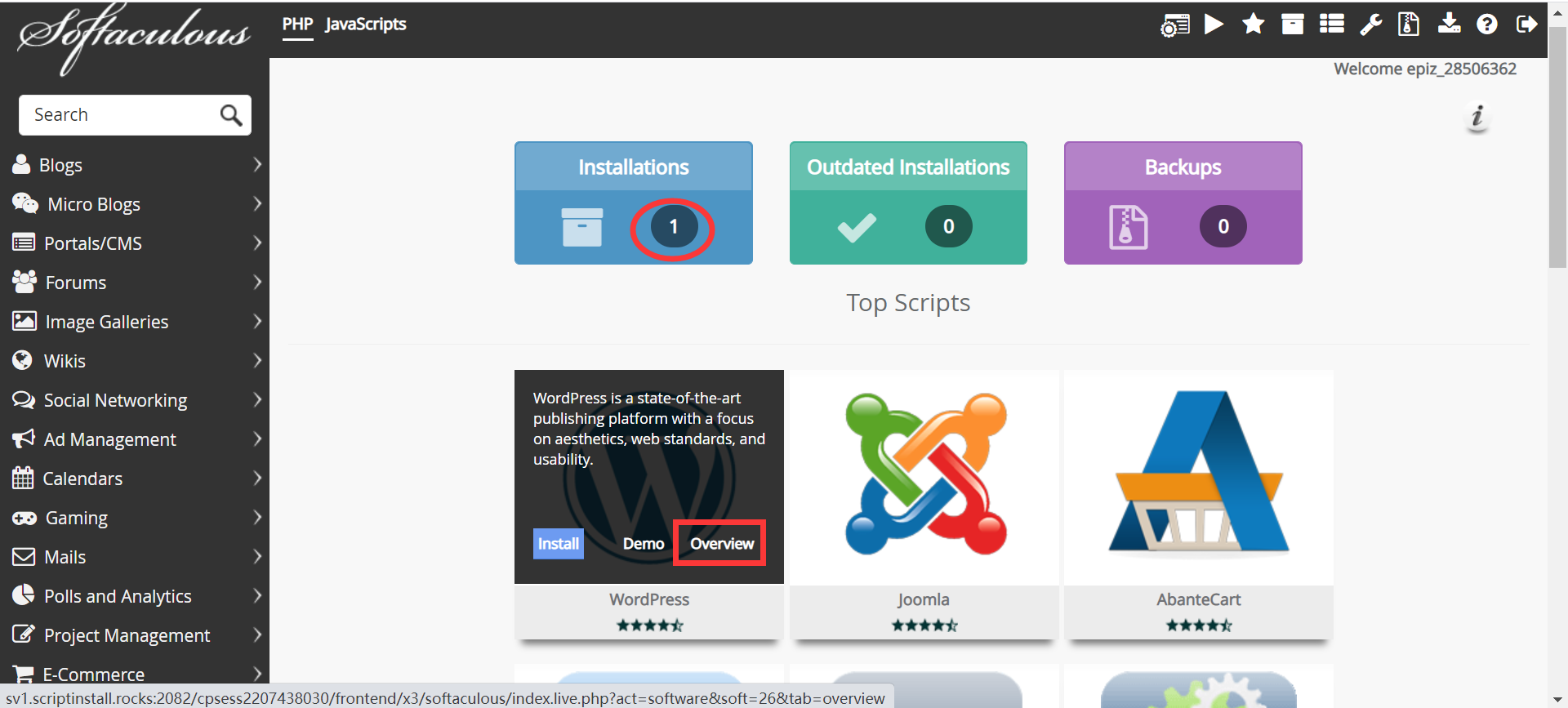Click the Backups card header

click(1183, 167)
